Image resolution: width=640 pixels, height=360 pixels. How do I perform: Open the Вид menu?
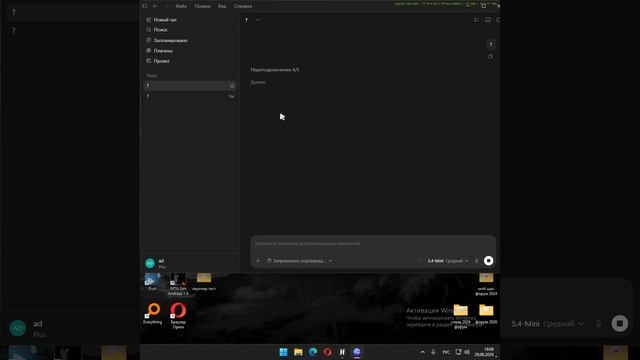222,6
